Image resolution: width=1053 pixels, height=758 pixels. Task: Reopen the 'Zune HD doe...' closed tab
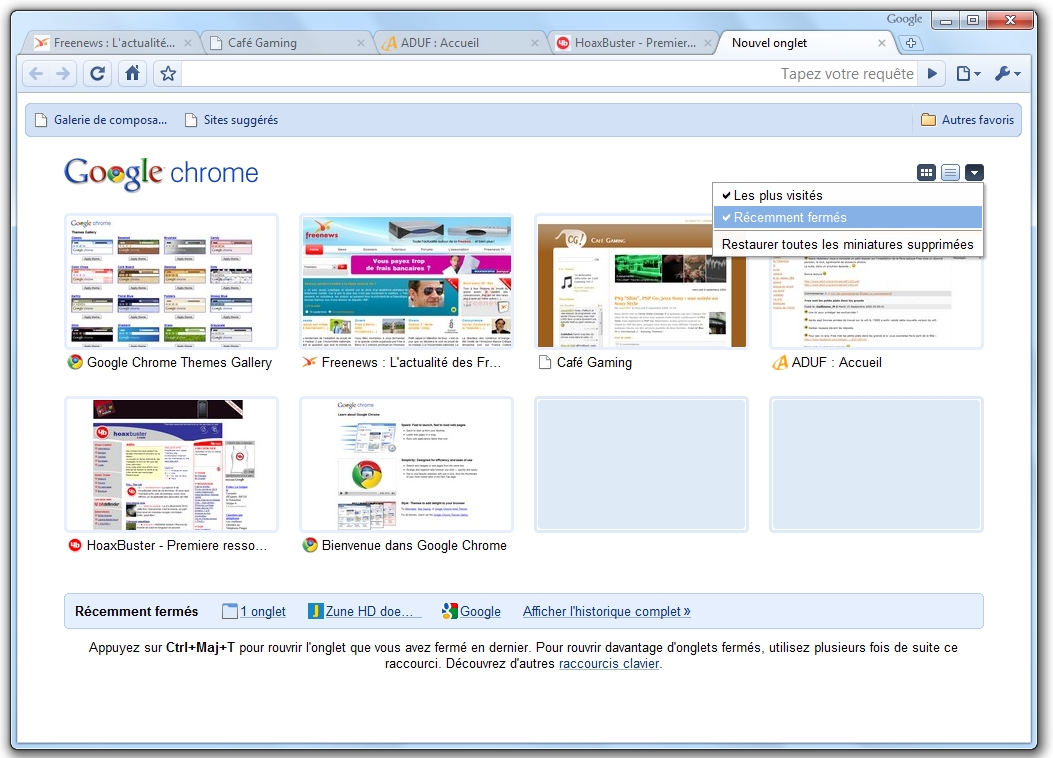[x=365, y=612]
